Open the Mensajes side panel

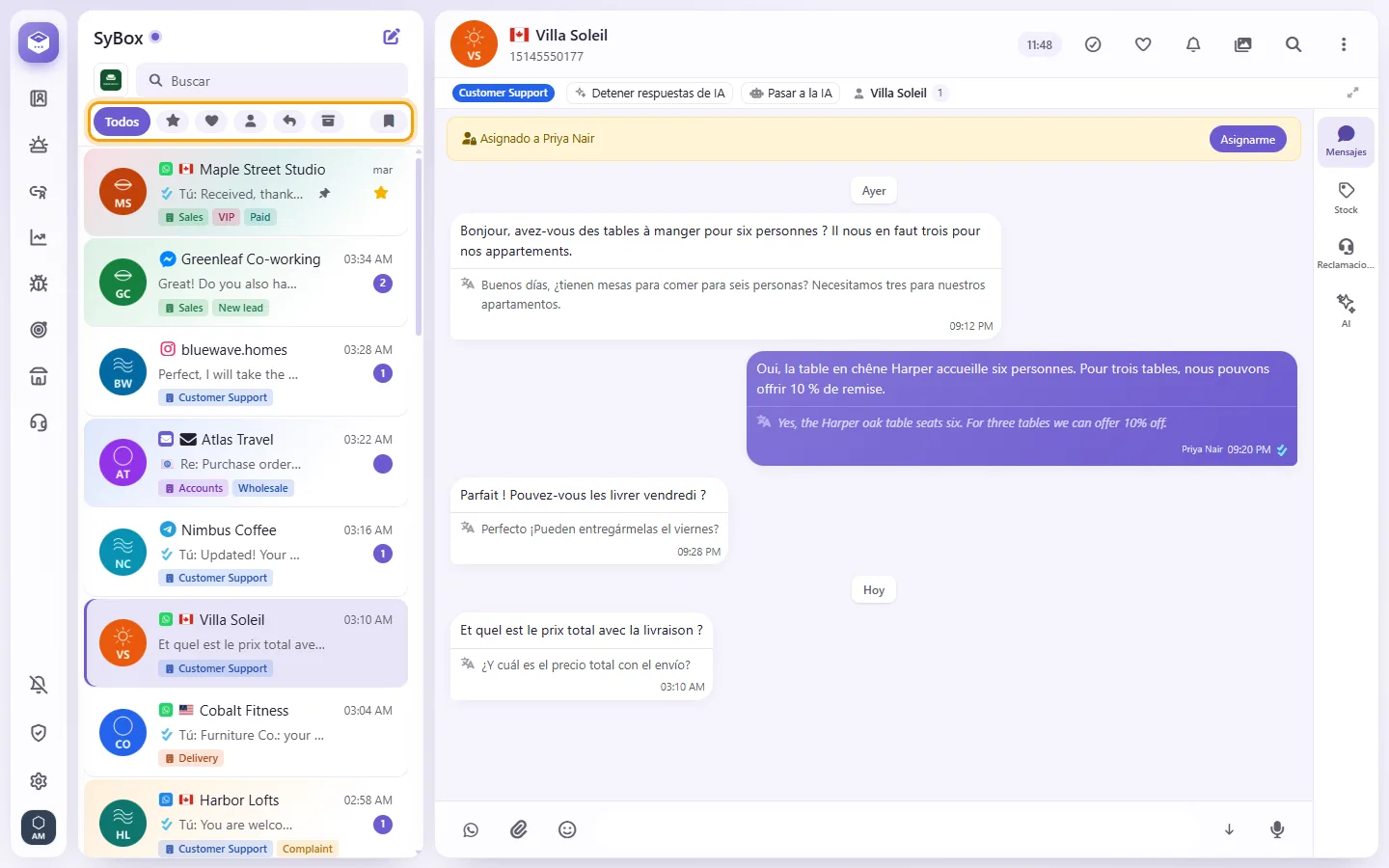point(1346,140)
